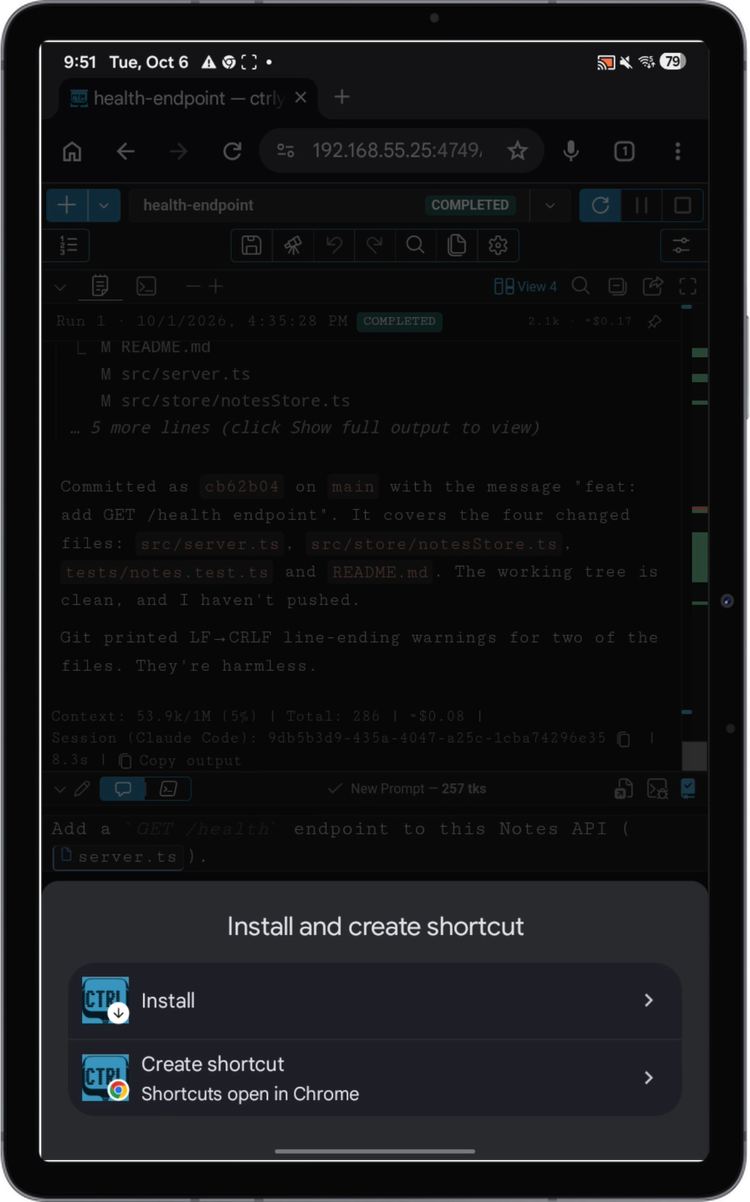Open settings with the gear icon
Image resolution: width=750 pixels, height=1202 pixels.
point(498,245)
